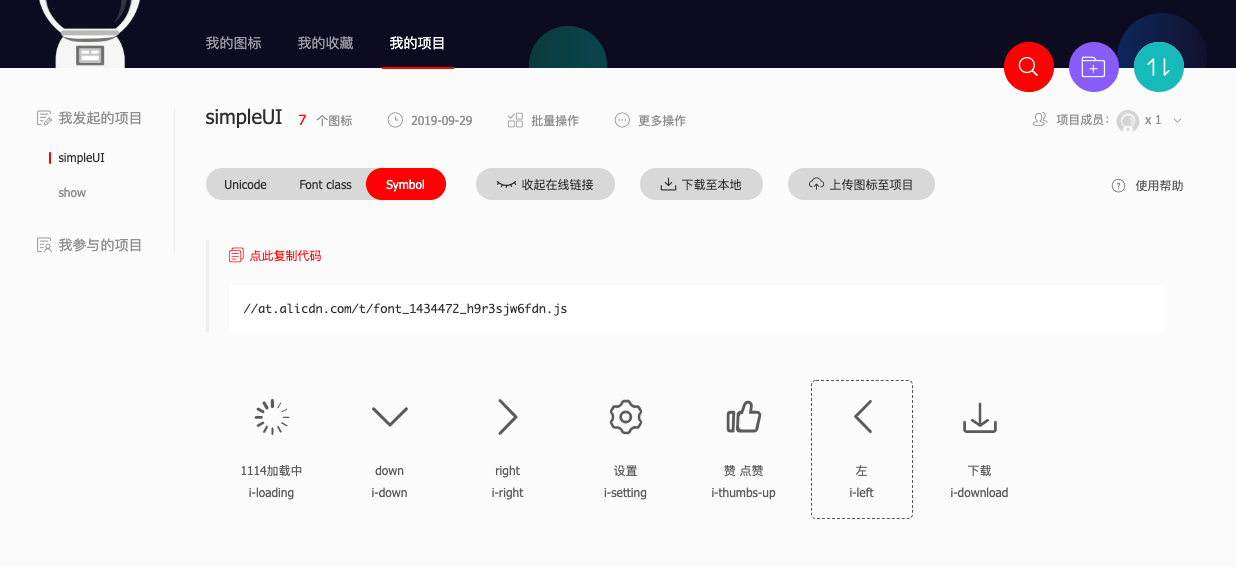The width and height of the screenshot is (1236, 567).
Task: Click the clock icon next to 2019-09-29
Action: tap(395, 120)
